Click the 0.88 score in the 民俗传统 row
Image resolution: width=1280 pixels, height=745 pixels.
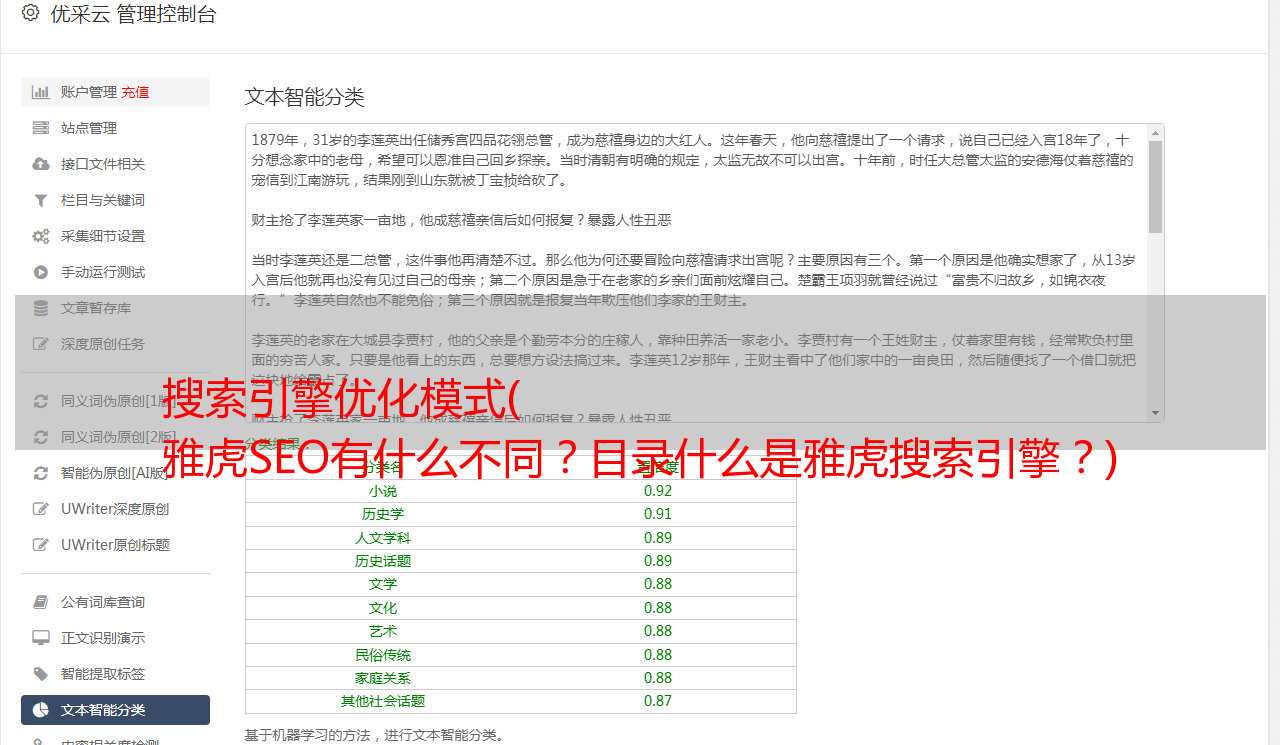click(658, 655)
